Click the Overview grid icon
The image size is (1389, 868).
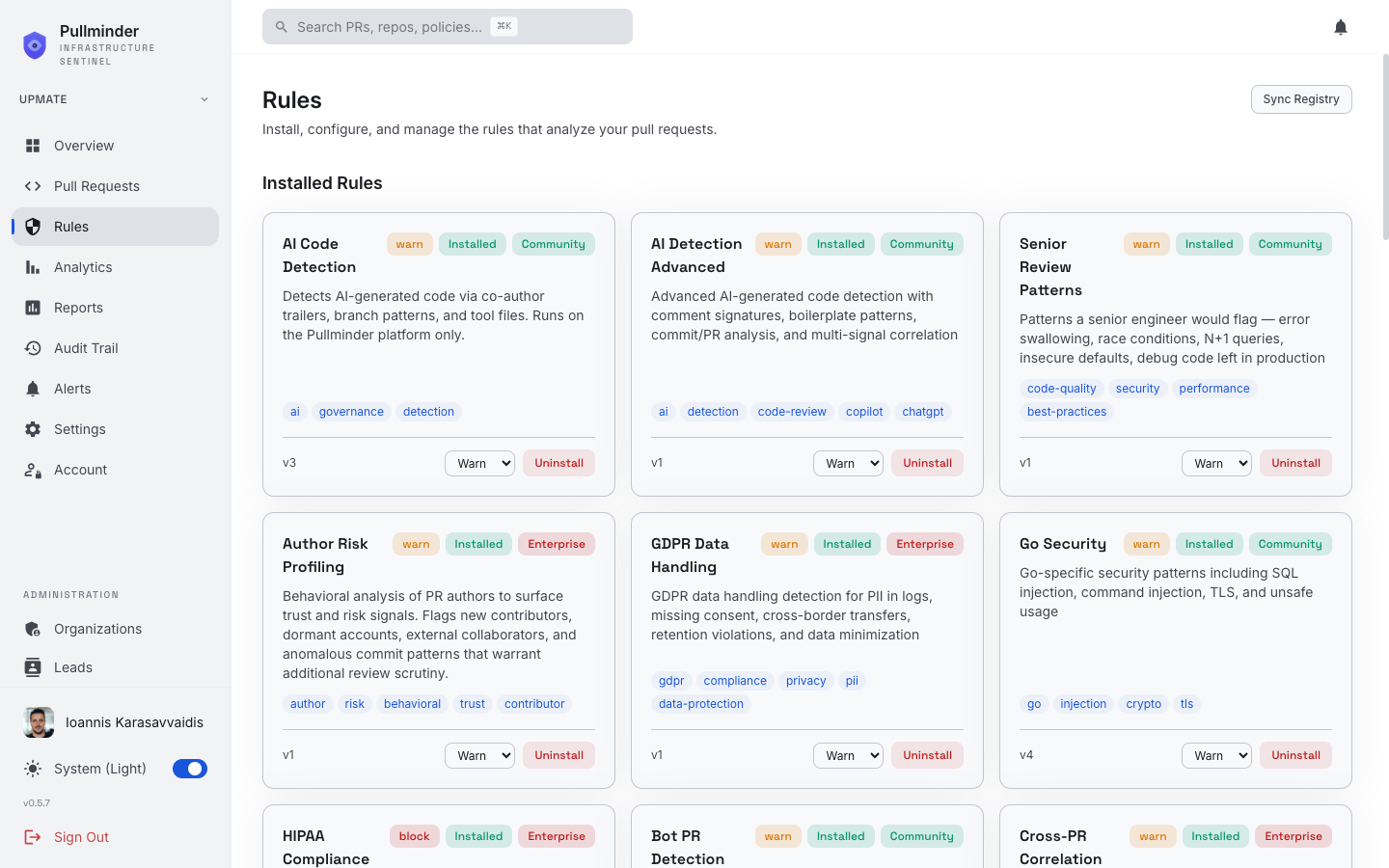(x=33, y=146)
